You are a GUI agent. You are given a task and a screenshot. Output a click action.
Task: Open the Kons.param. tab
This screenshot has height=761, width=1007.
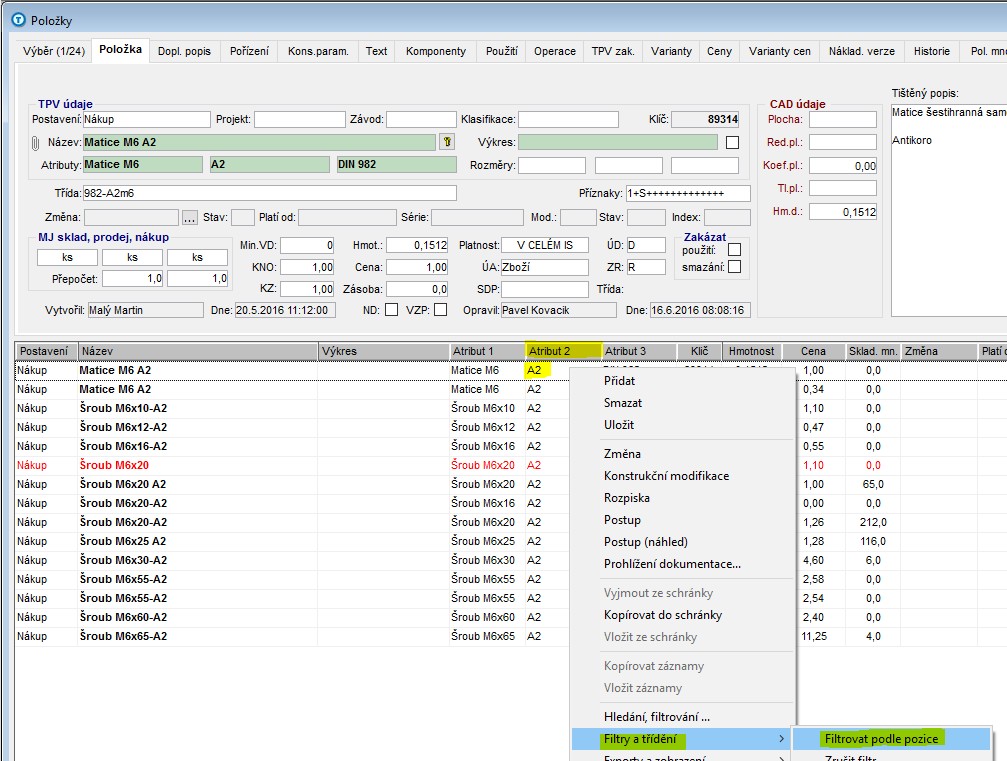[318, 51]
